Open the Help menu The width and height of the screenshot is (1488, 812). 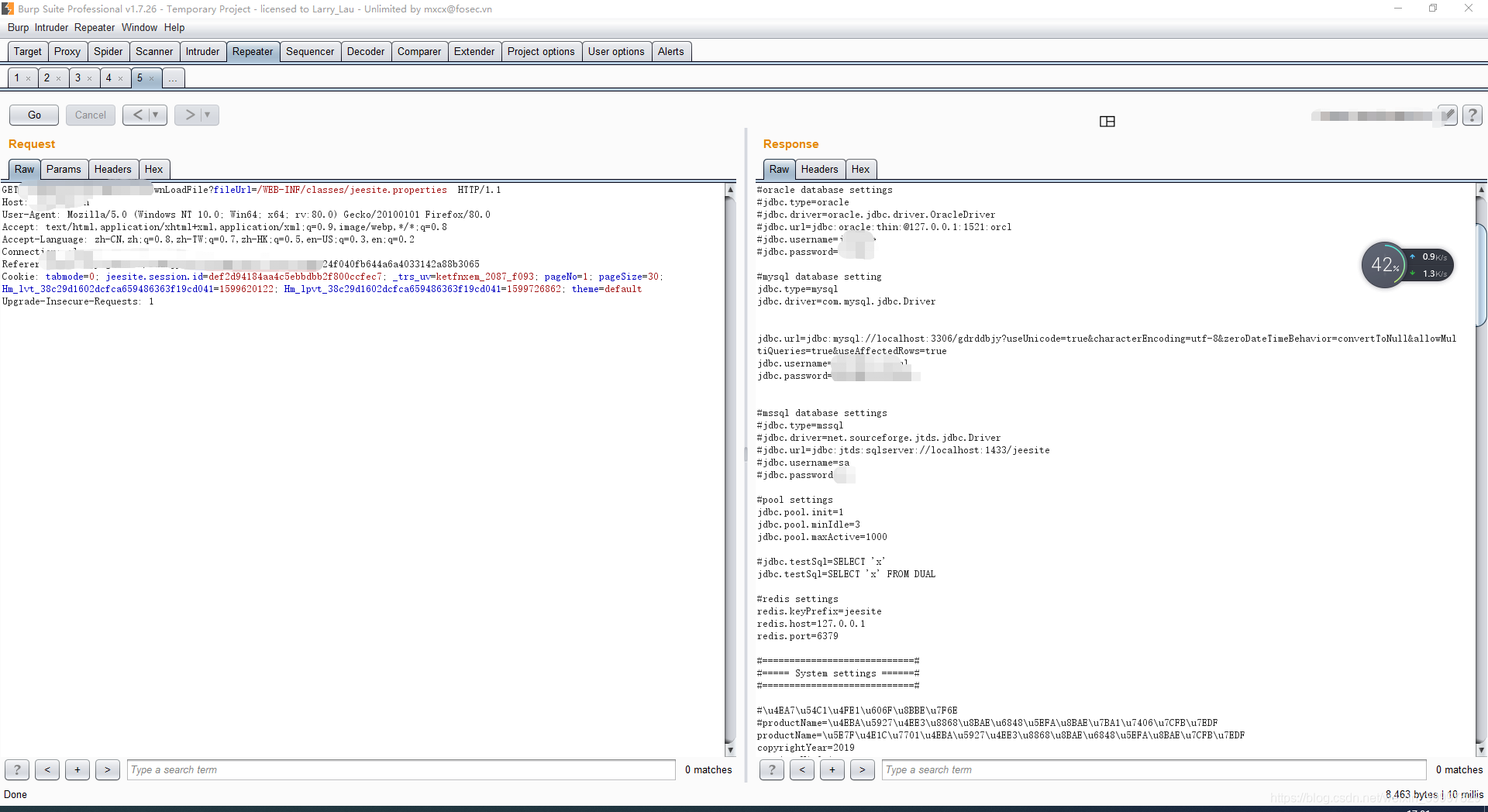pos(174,27)
